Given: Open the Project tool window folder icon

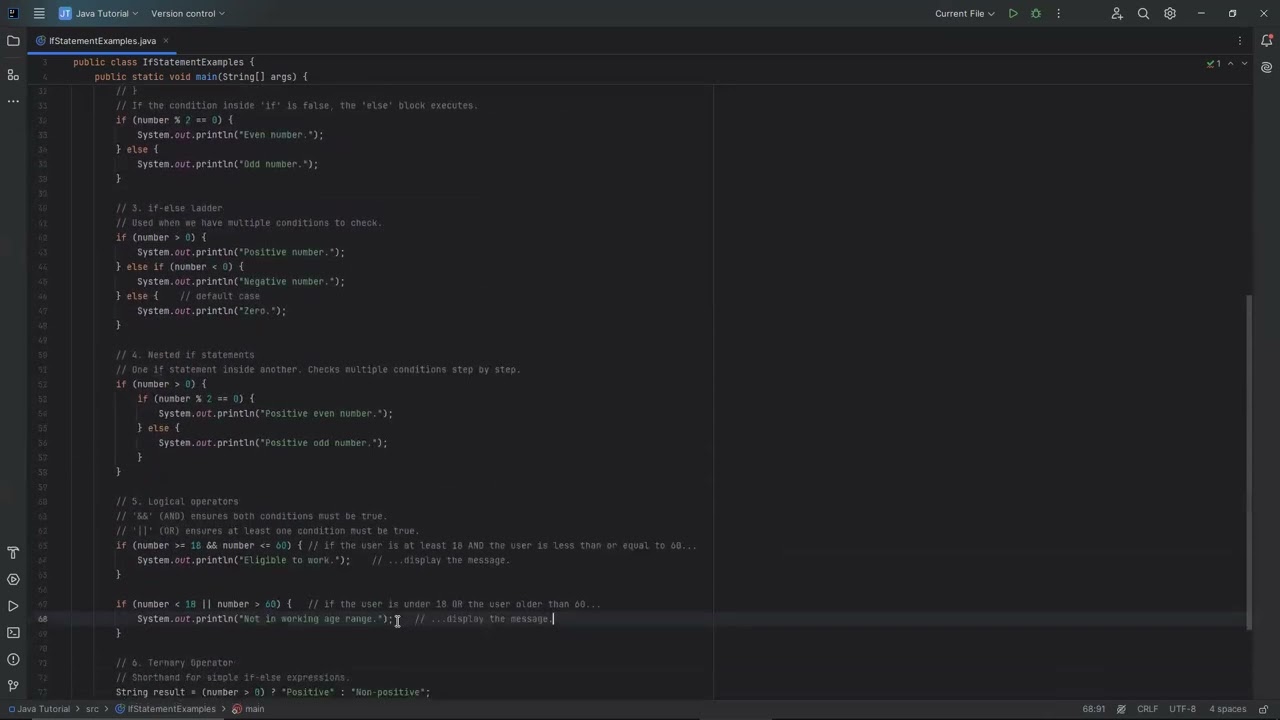Looking at the screenshot, I should tap(13, 41).
